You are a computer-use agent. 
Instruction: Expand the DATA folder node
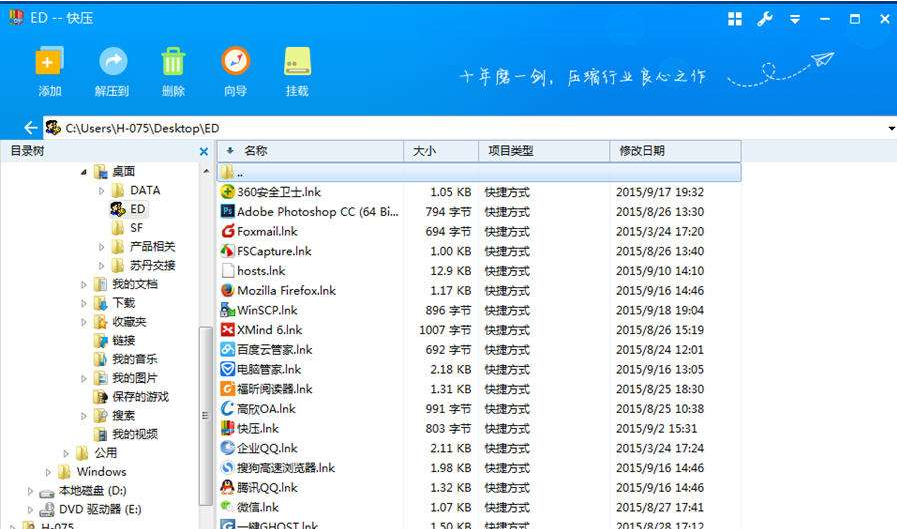coord(101,190)
